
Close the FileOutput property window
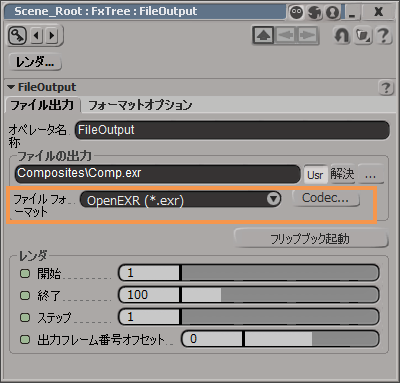click(x=378, y=12)
